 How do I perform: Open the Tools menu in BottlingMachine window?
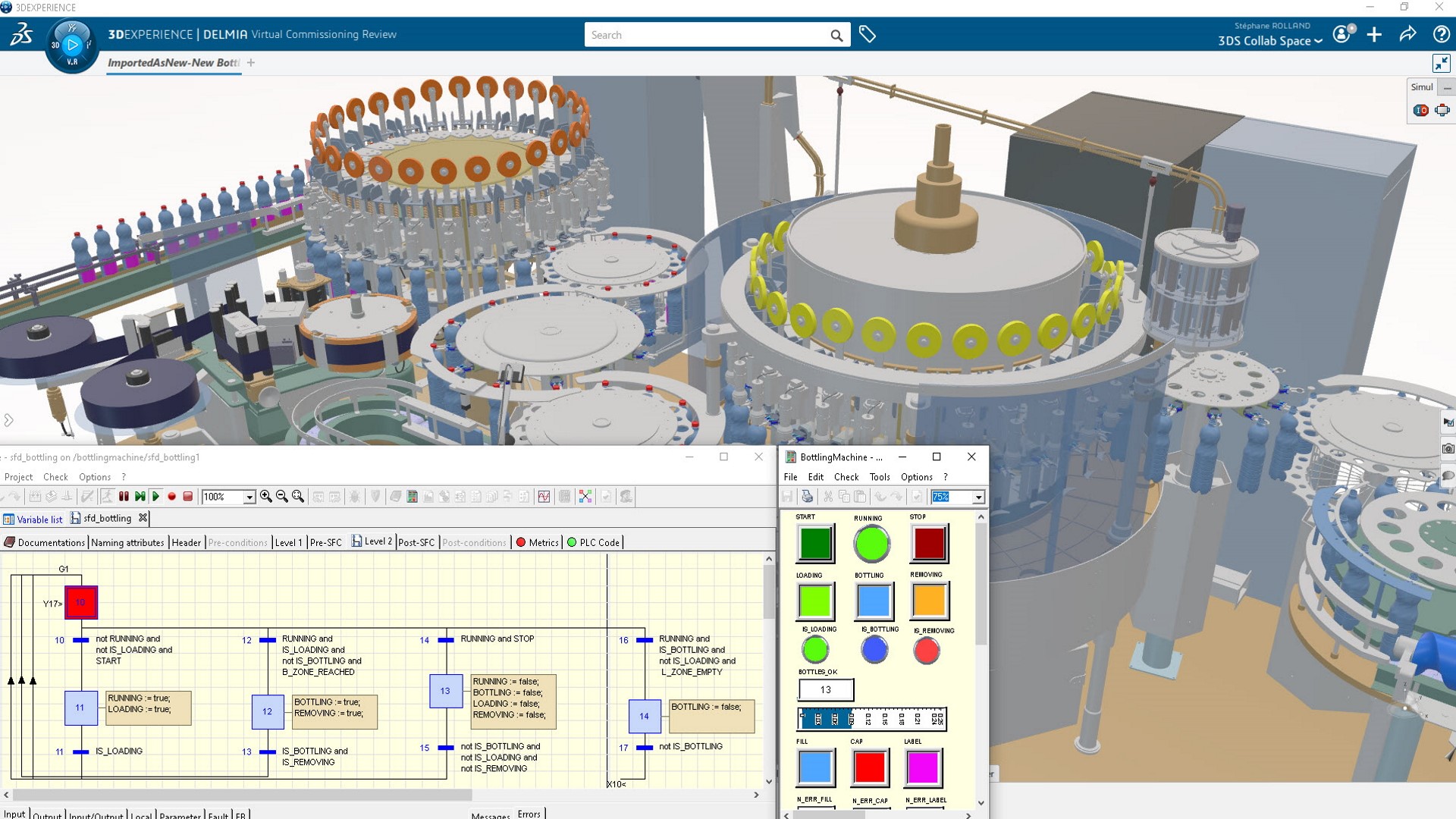click(880, 477)
